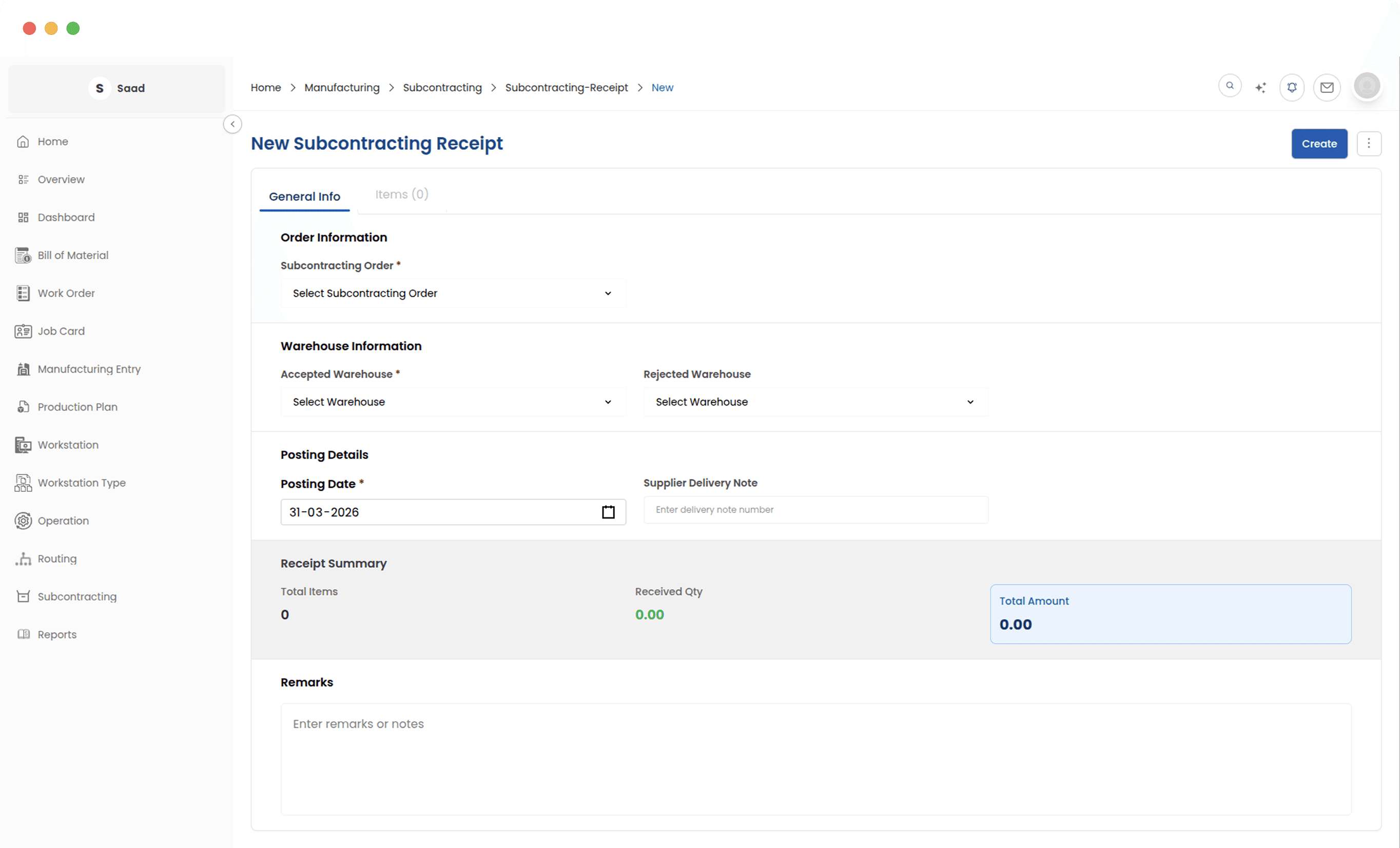Collapse the sidebar with arrow toggle

click(x=232, y=124)
